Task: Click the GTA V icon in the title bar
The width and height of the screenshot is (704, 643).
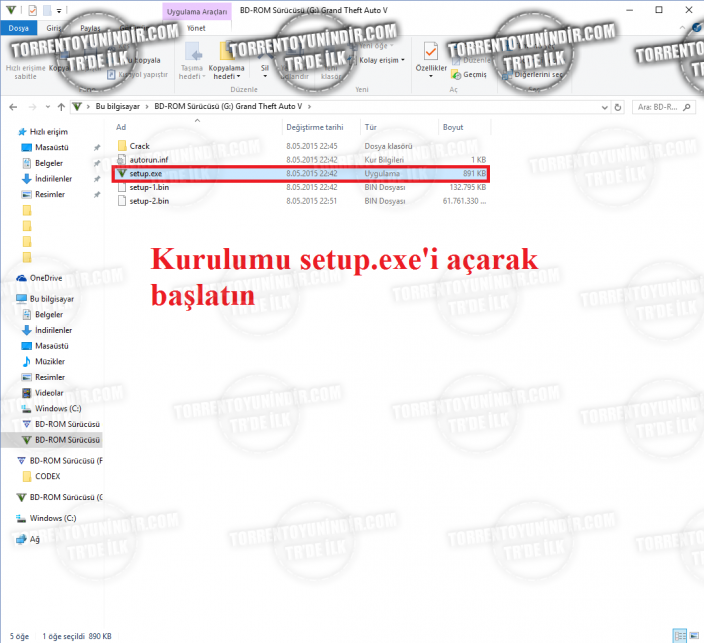Action: click(11, 10)
